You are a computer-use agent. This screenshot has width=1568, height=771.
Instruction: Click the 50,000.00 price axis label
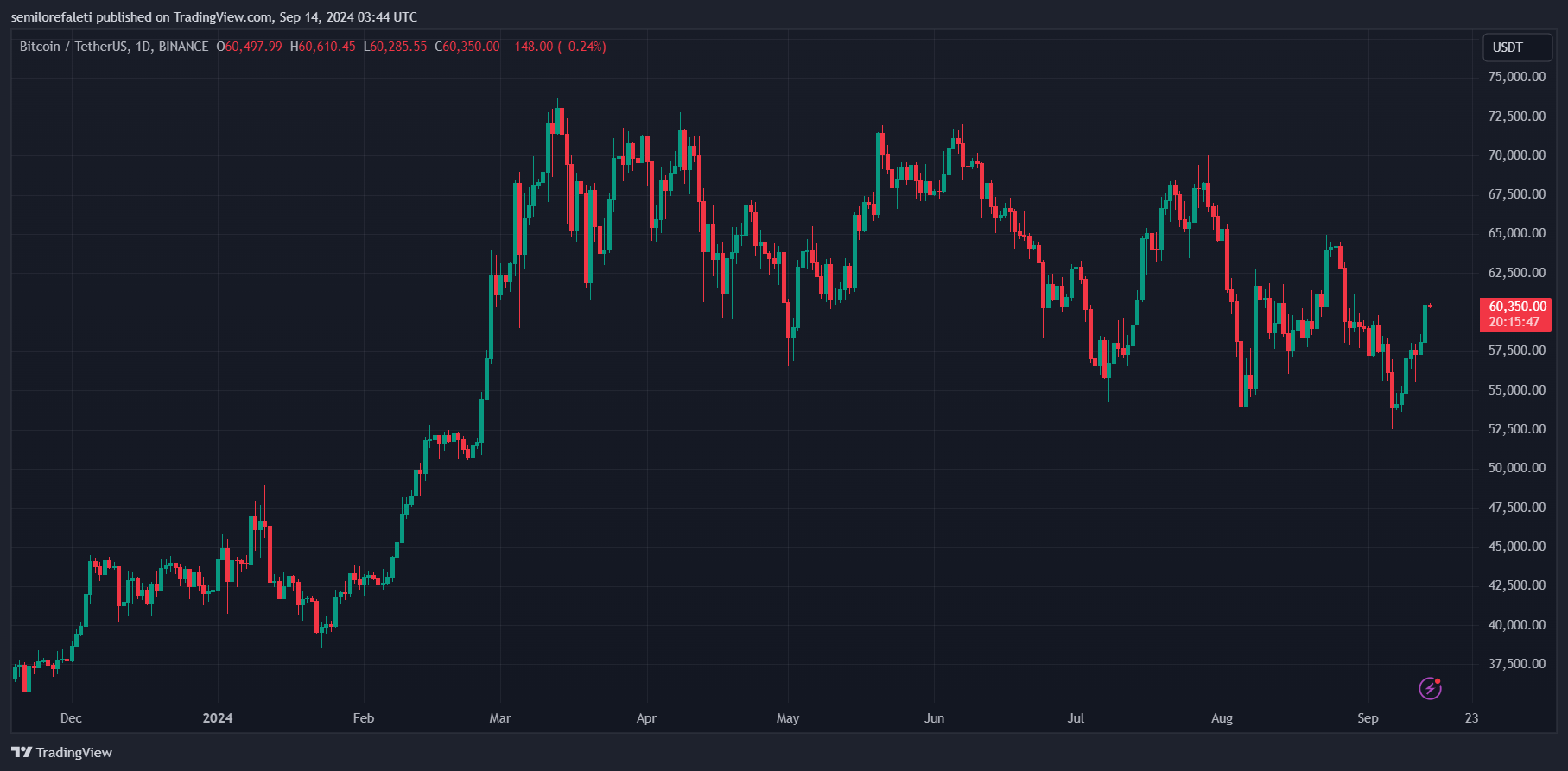point(1516,468)
